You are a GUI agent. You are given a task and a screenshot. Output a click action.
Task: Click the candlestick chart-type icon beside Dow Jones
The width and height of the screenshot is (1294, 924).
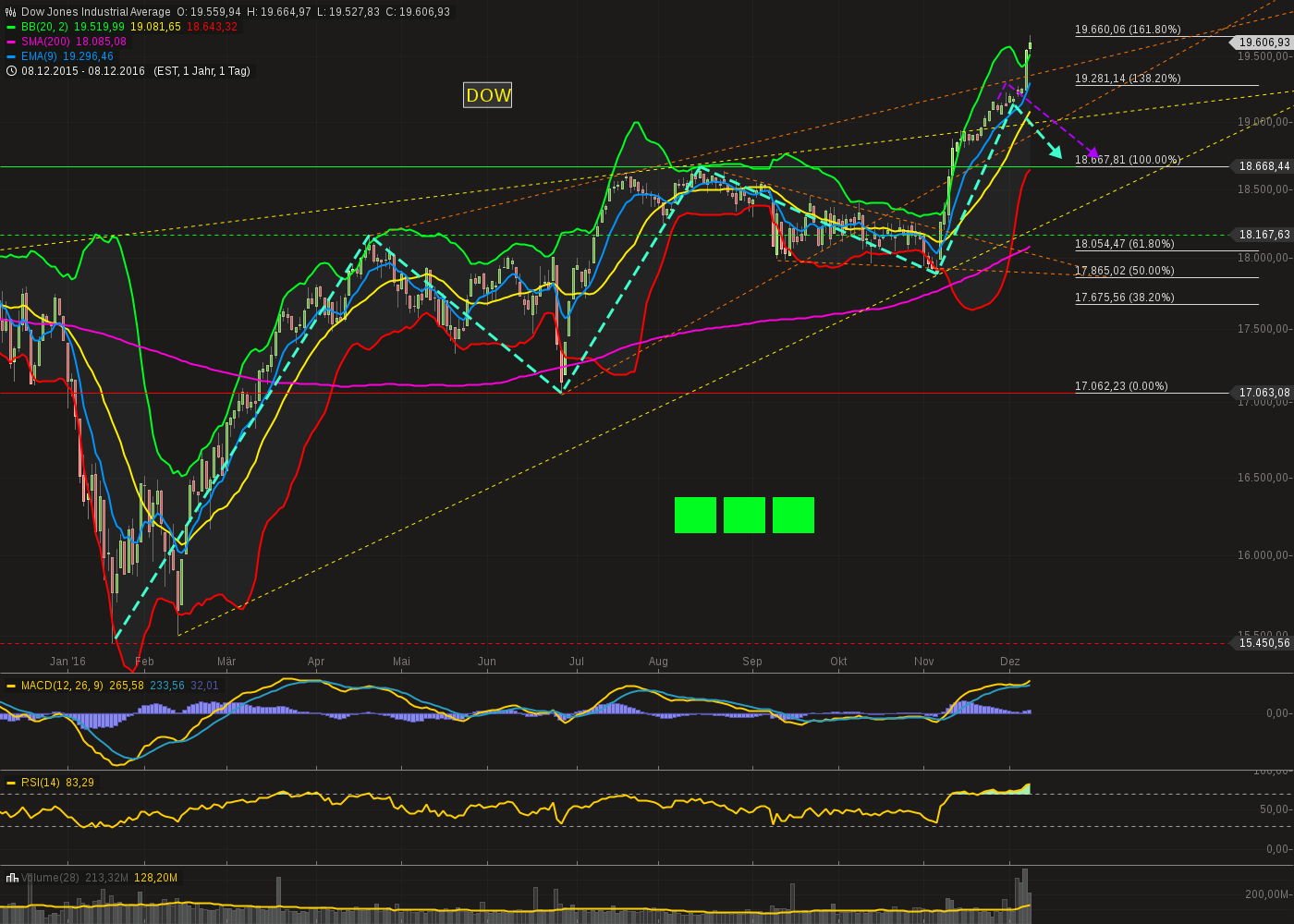[11, 12]
